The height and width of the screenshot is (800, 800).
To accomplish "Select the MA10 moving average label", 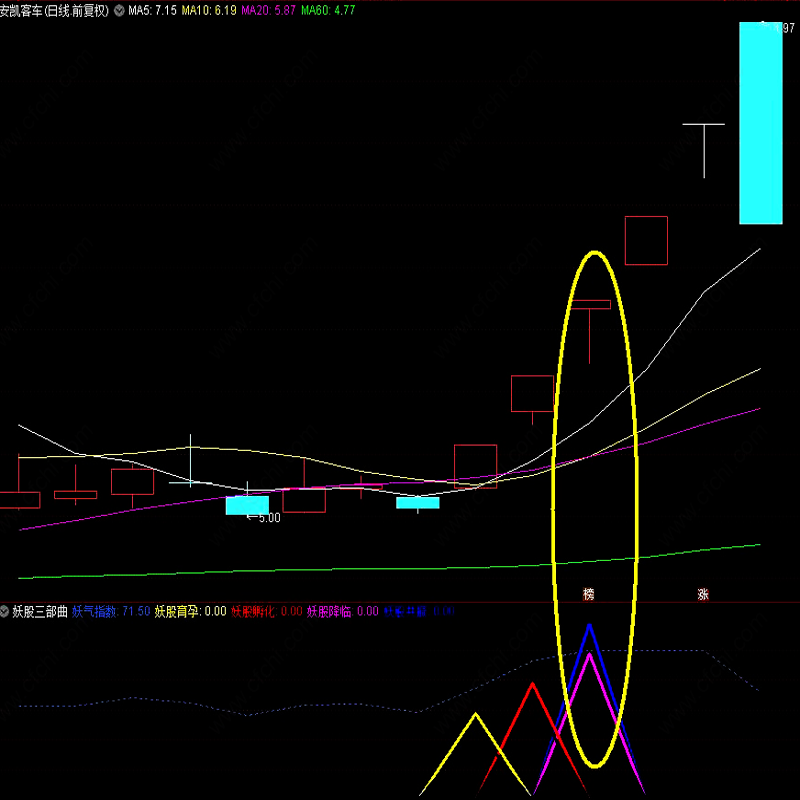I will click(x=208, y=10).
